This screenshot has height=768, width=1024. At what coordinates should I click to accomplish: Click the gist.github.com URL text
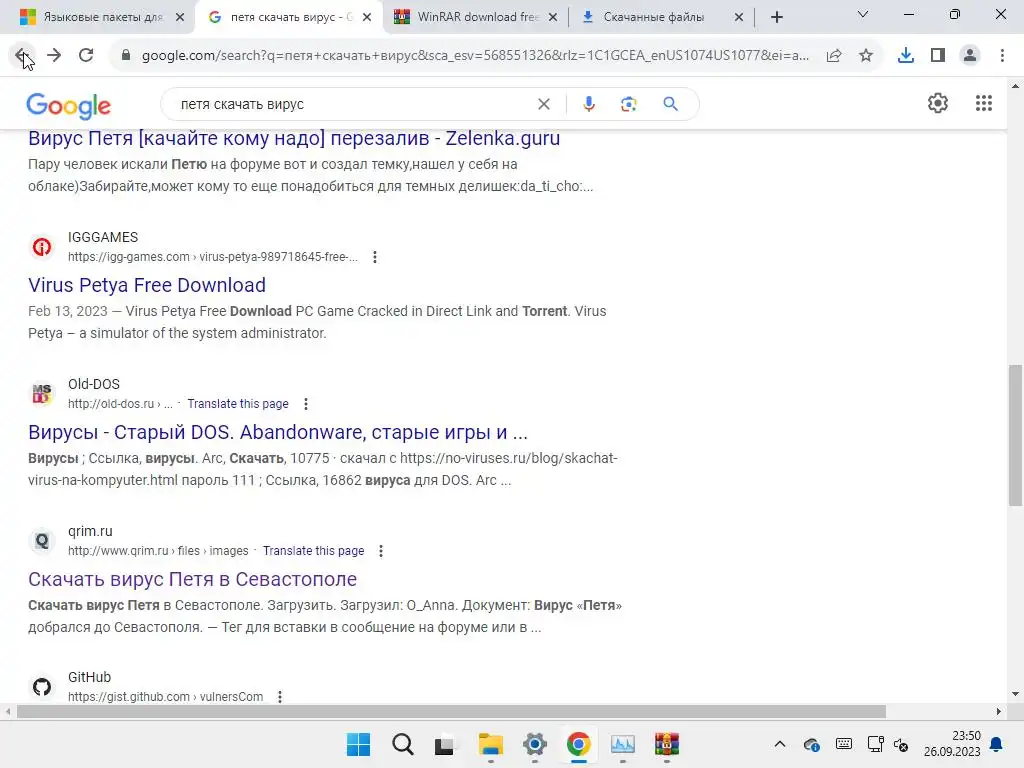tap(165, 697)
